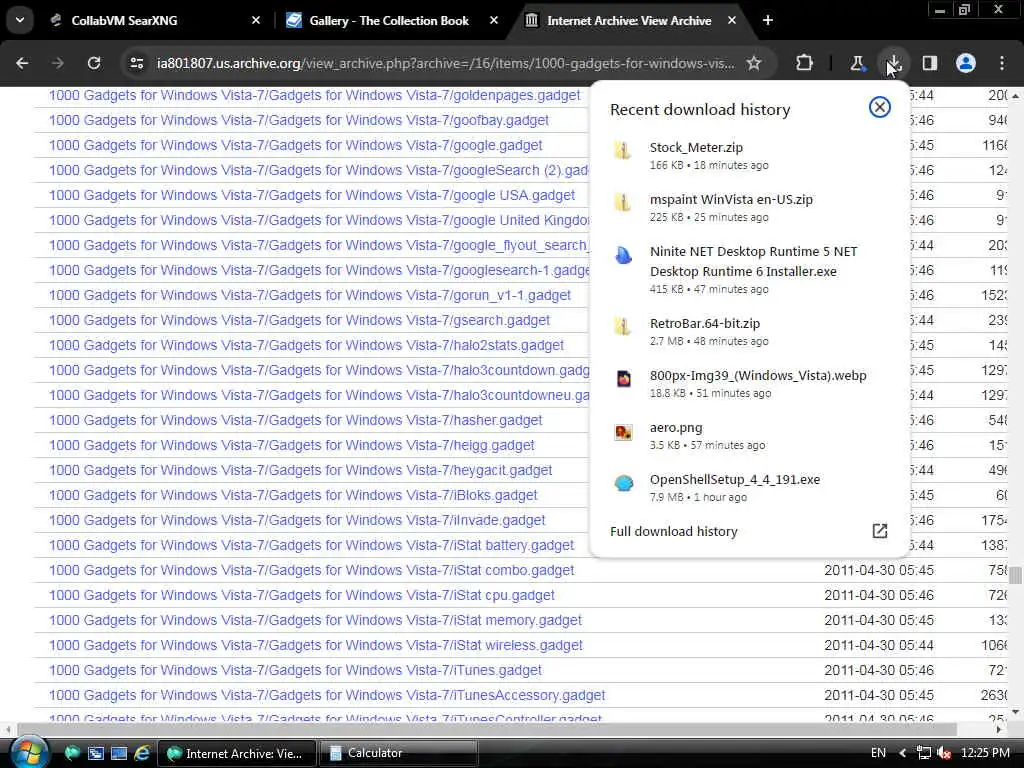Viewport: 1024px width, 768px height.
Task: Expand hidden system tray icons arrow
Action: tap(903, 753)
